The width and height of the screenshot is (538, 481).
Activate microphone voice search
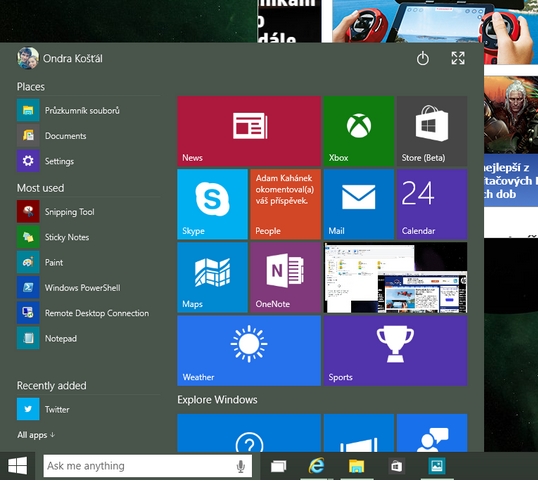tap(241, 466)
